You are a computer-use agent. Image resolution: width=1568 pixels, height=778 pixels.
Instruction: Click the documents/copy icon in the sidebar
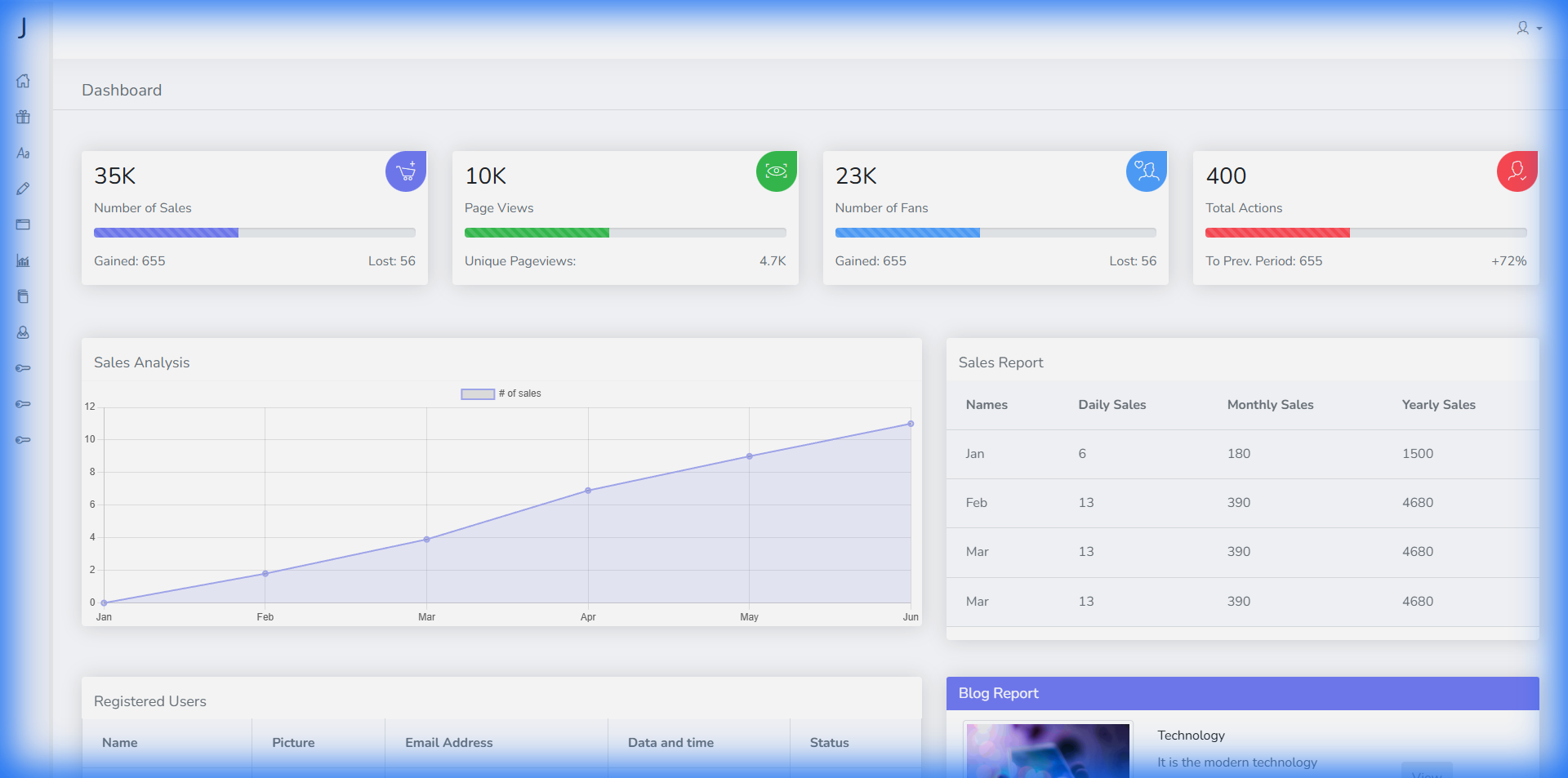[x=23, y=296]
